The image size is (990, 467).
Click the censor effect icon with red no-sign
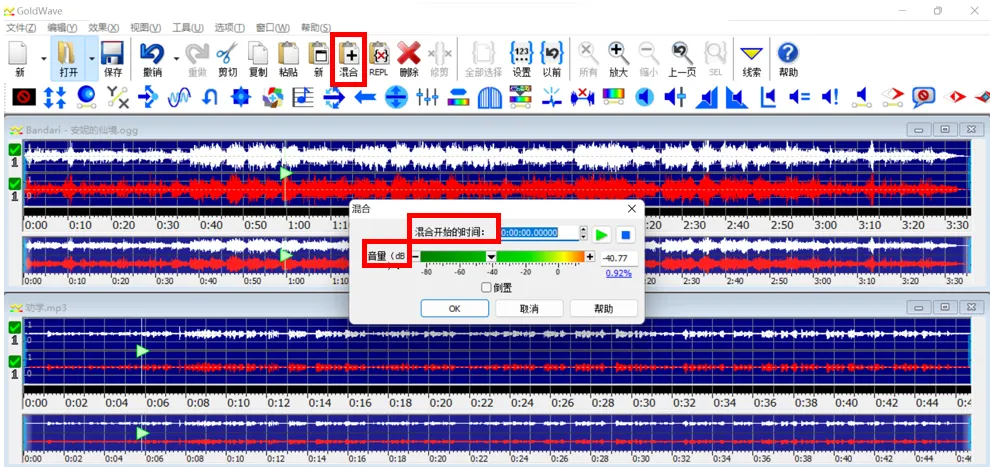[x=24, y=97]
